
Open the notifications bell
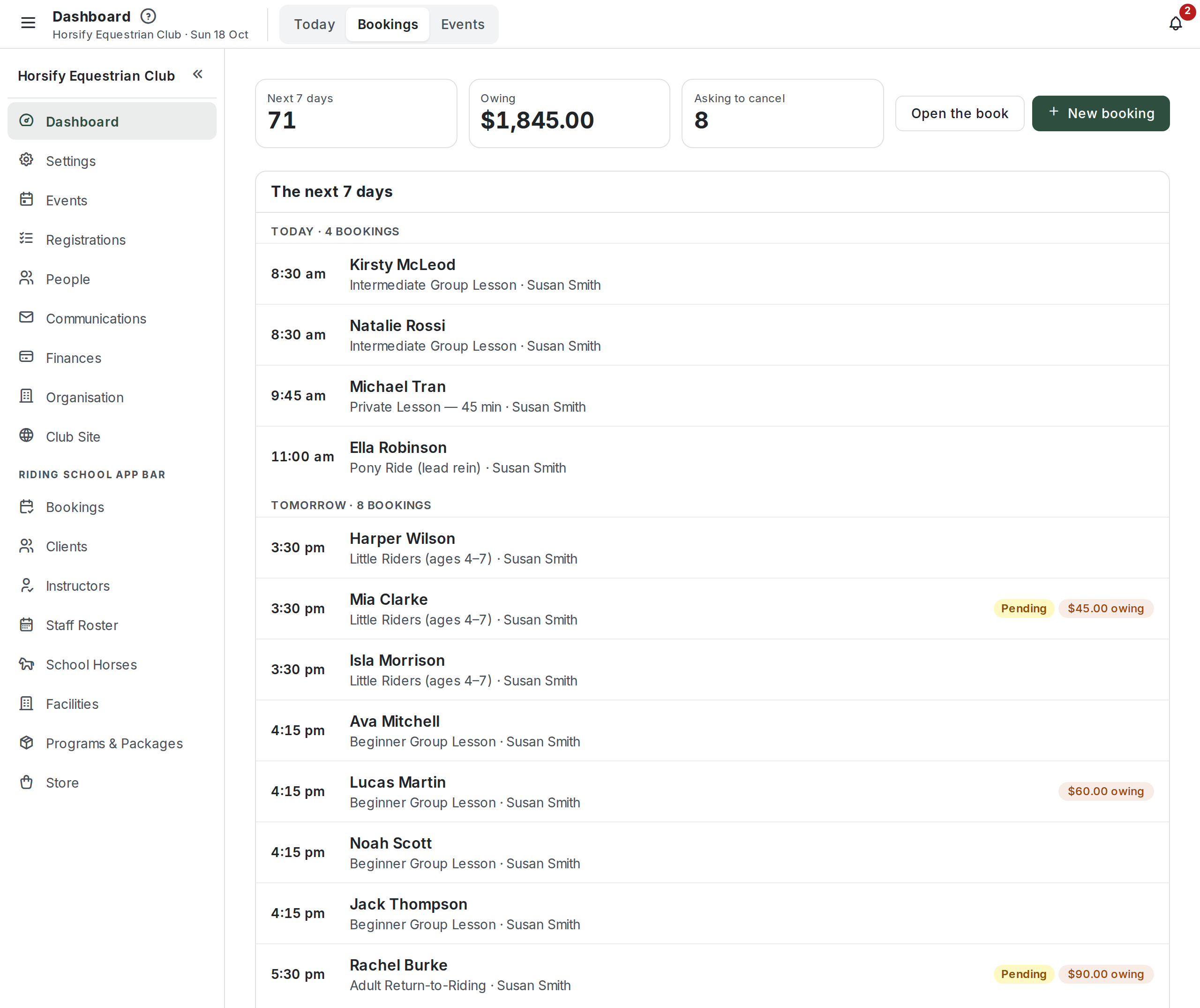tap(1176, 23)
